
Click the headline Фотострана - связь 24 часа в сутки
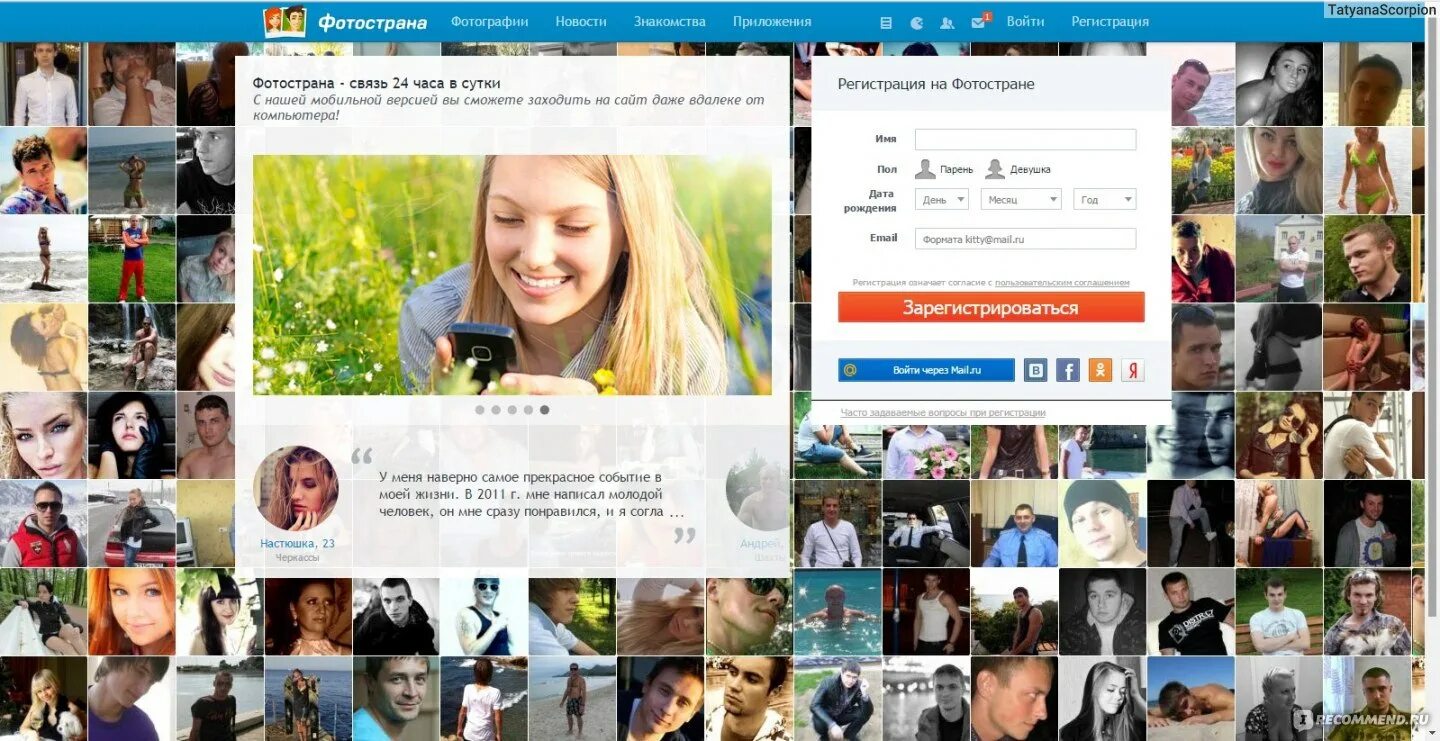[376, 83]
